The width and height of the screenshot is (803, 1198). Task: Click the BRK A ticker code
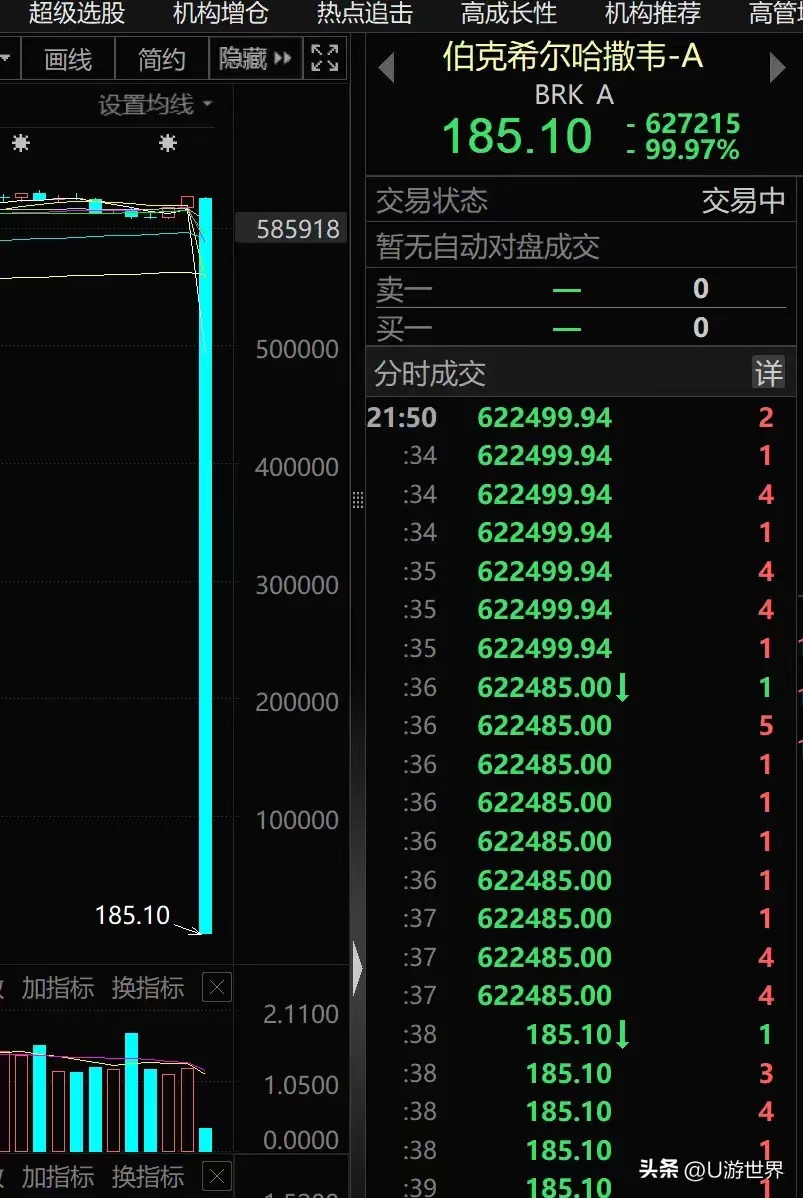pos(574,95)
